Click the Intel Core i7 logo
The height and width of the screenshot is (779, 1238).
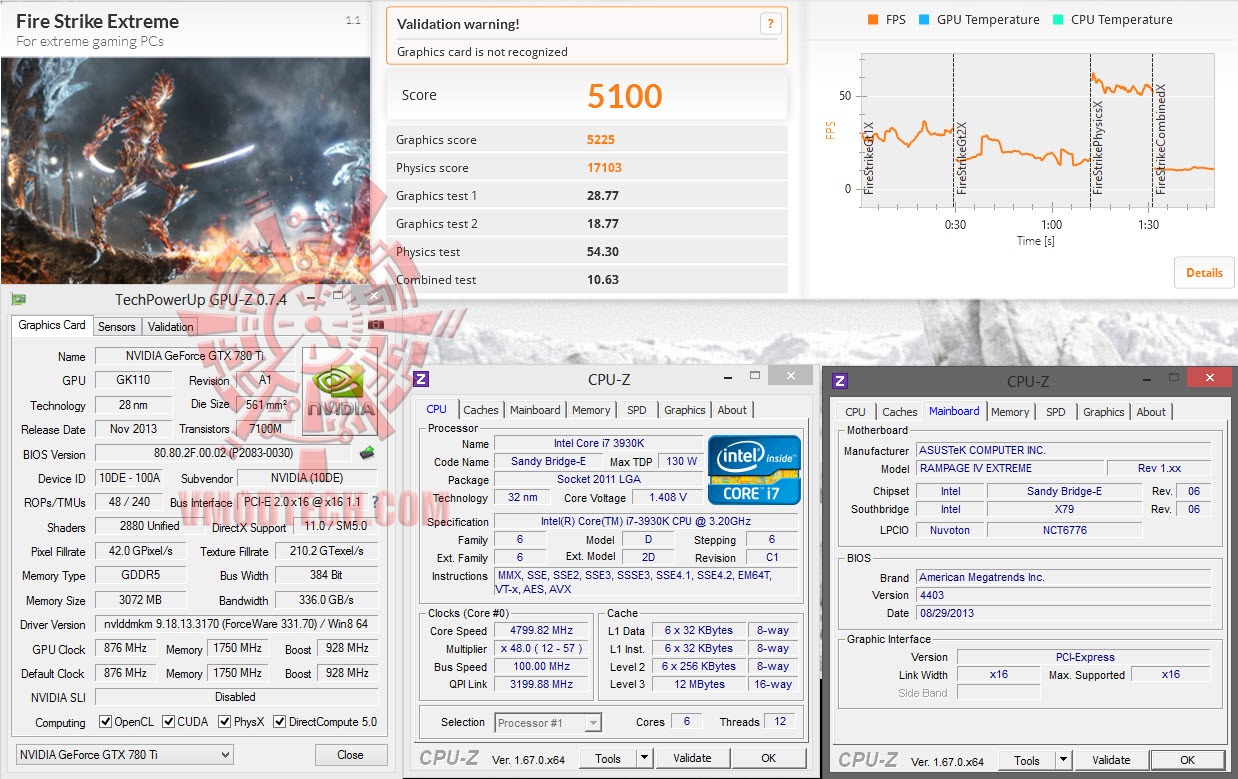point(754,469)
